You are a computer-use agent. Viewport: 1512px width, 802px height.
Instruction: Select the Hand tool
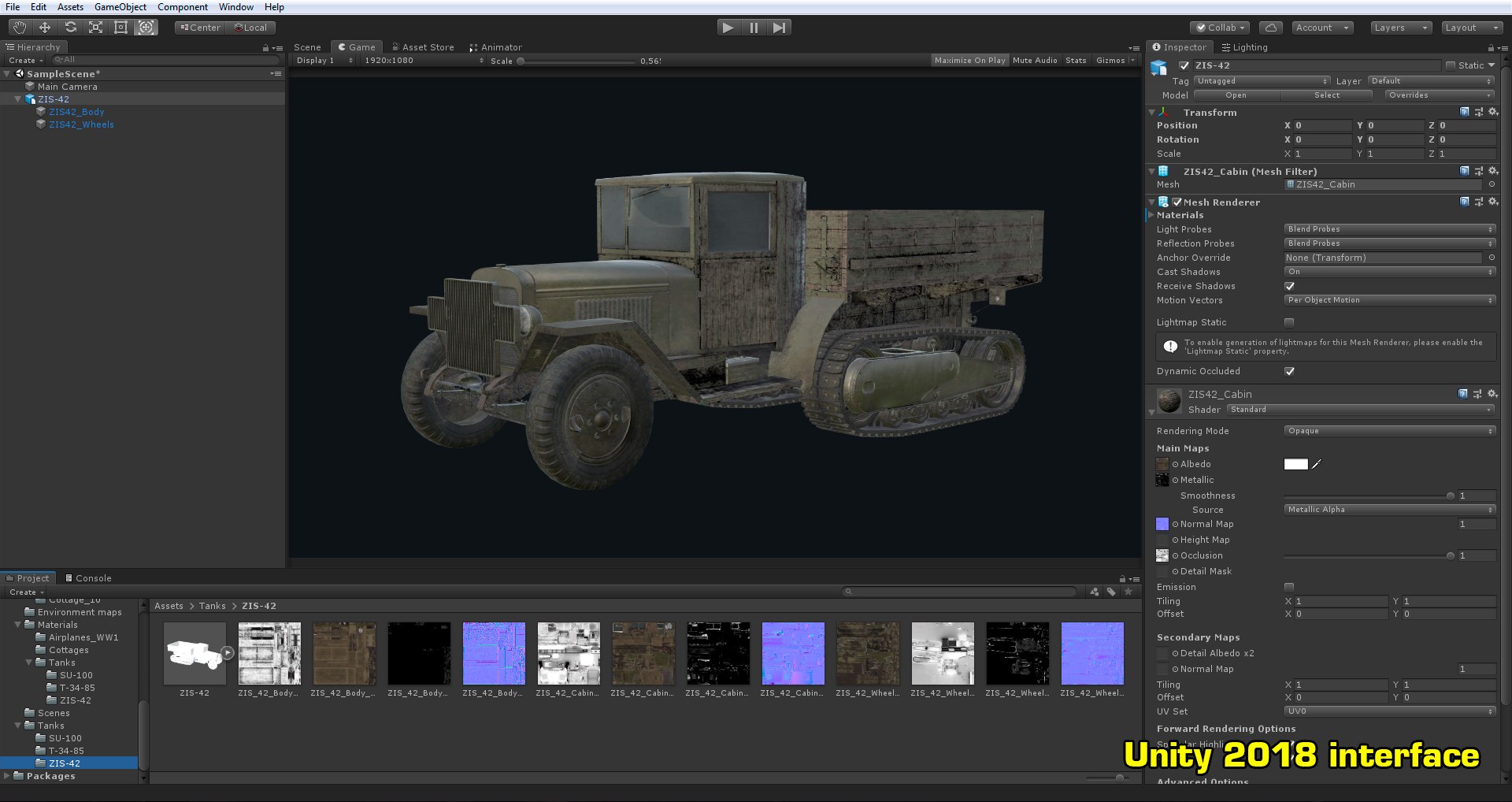point(19,28)
